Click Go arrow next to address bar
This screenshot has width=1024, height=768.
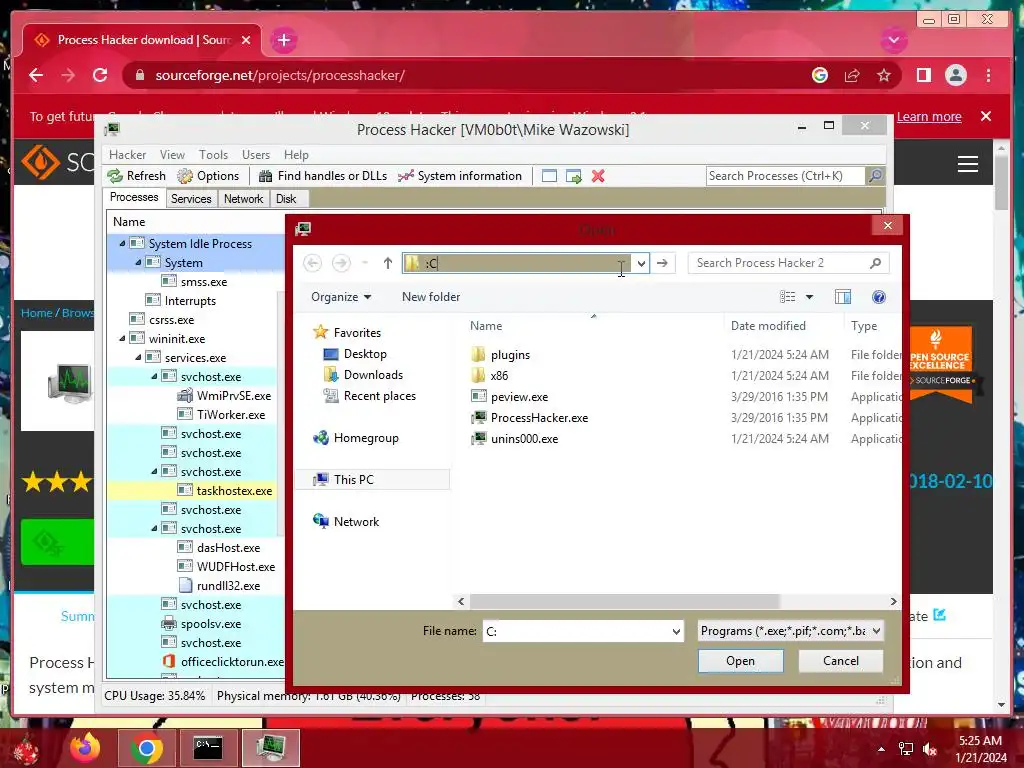pyautogui.click(x=662, y=263)
